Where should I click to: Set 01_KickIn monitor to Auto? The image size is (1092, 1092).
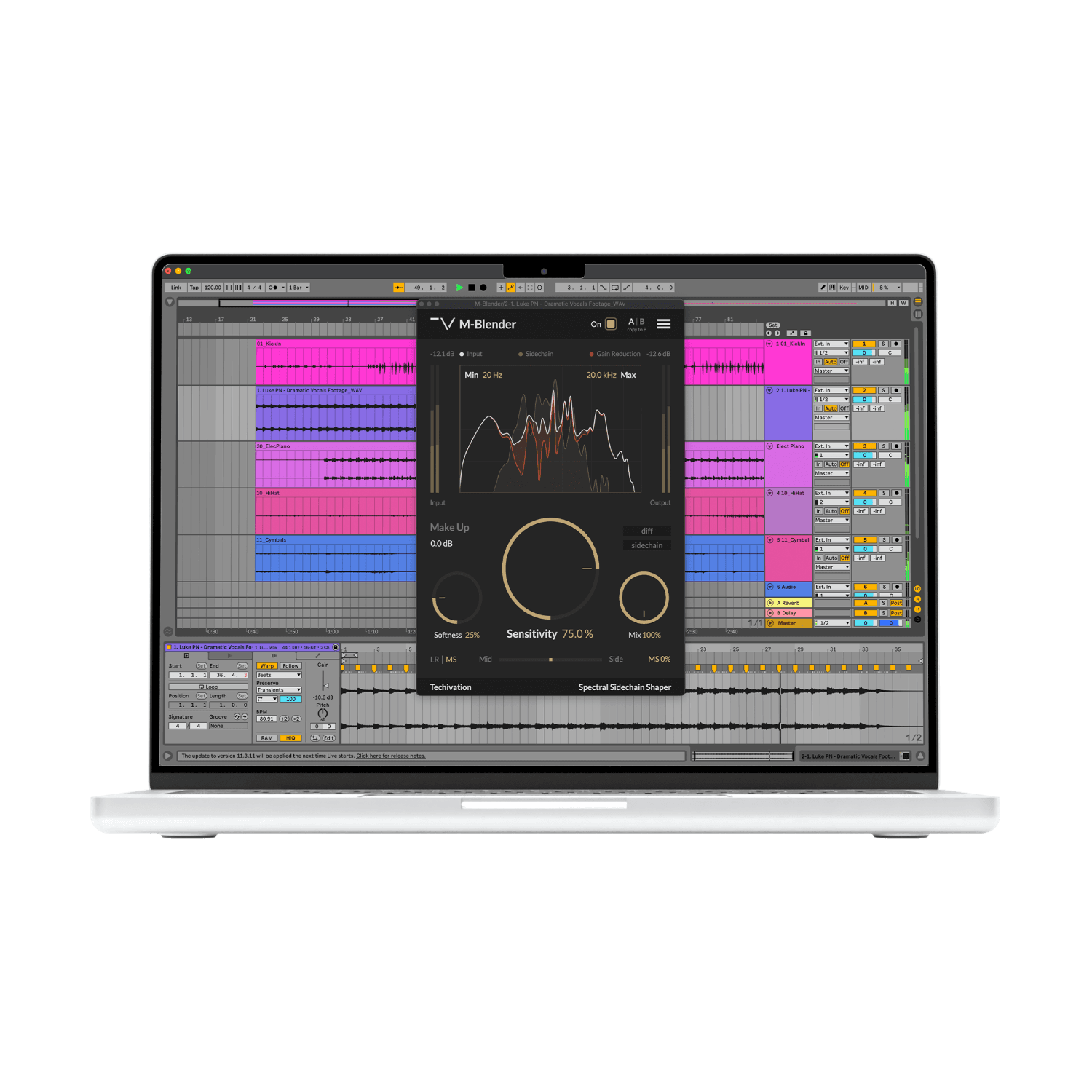[831, 362]
